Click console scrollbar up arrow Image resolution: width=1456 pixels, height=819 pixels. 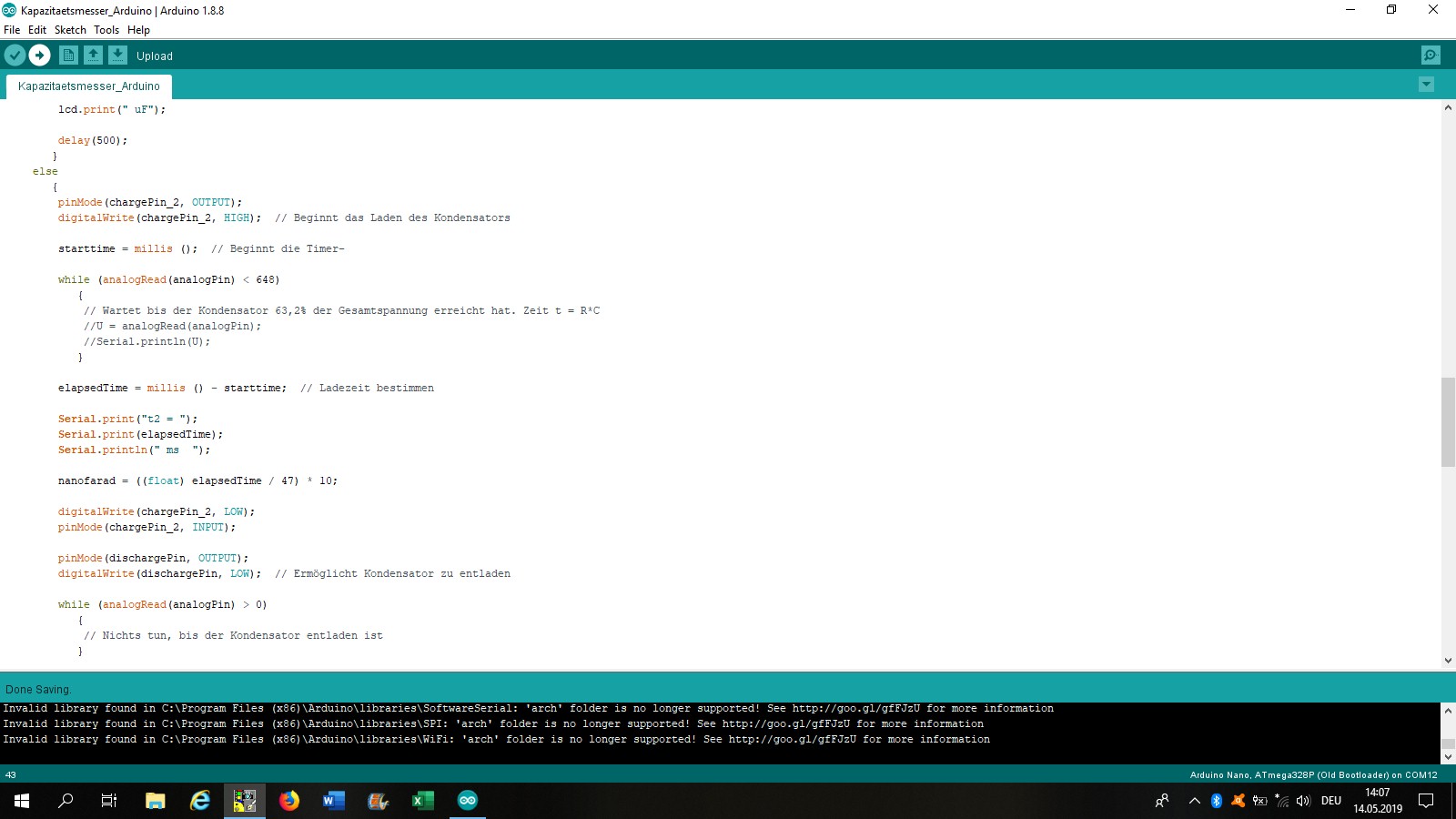tap(1448, 710)
